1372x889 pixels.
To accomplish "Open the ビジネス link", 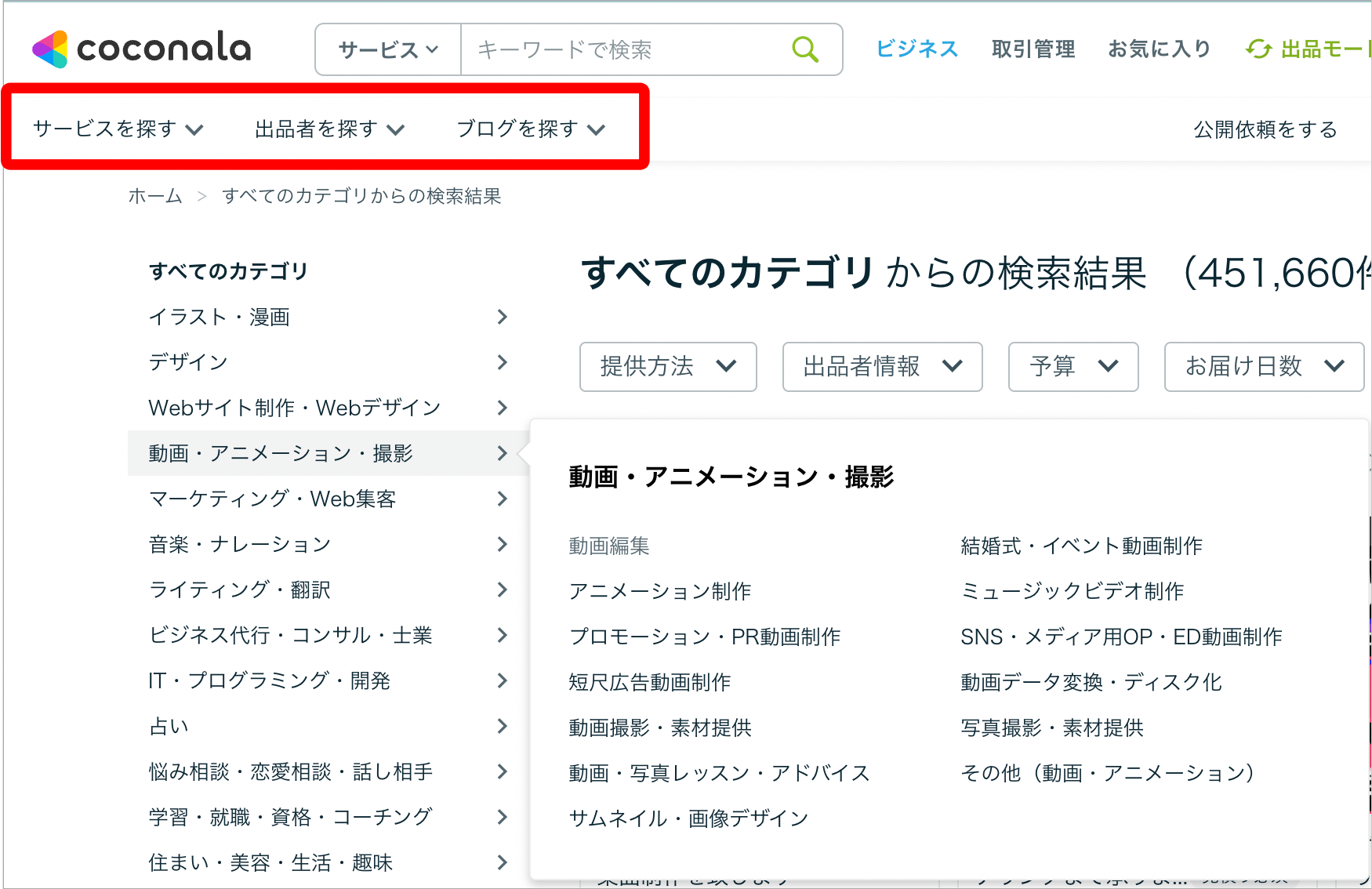I will pos(916,49).
